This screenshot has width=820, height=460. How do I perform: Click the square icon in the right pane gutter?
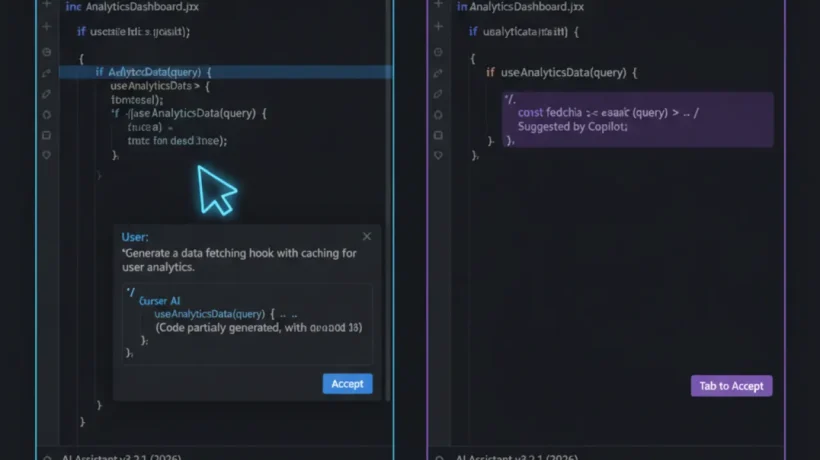click(438, 135)
